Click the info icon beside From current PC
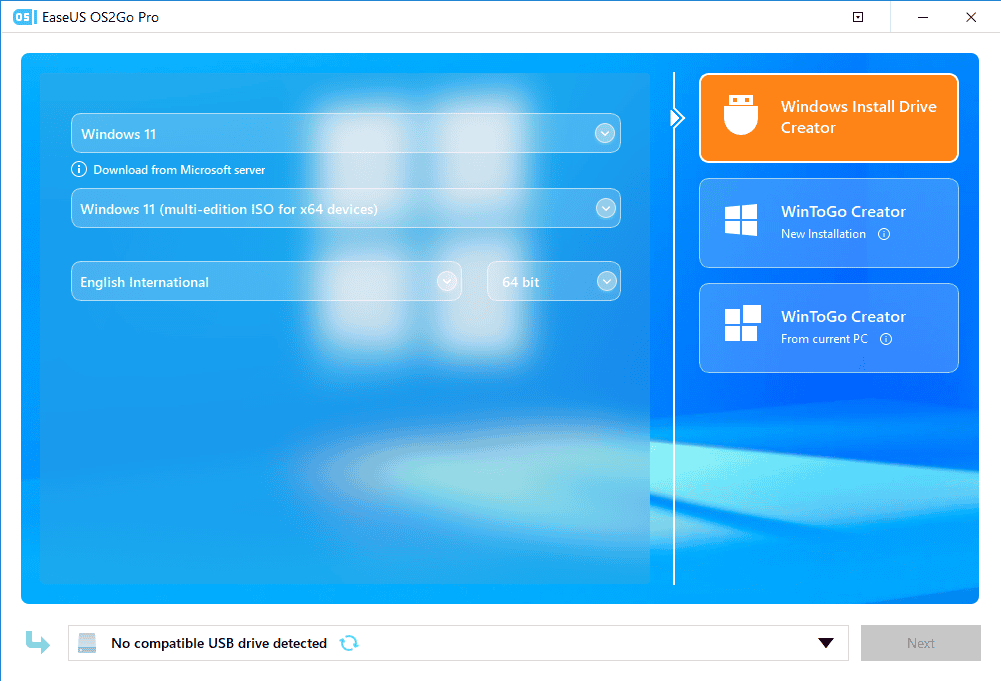The height and width of the screenshot is (681, 1001). (885, 339)
